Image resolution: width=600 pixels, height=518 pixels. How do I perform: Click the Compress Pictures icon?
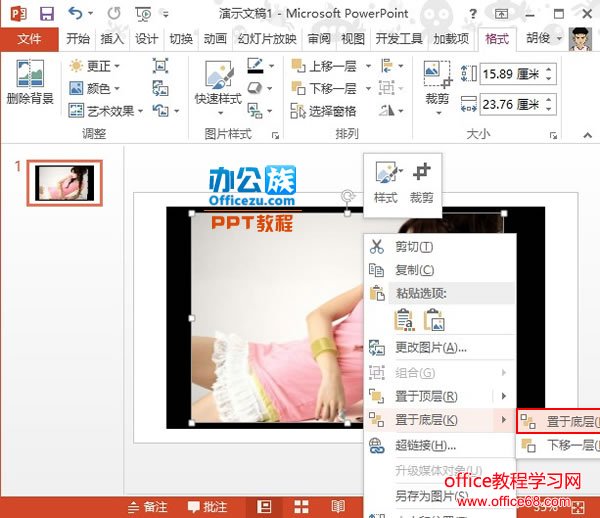click(160, 66)
